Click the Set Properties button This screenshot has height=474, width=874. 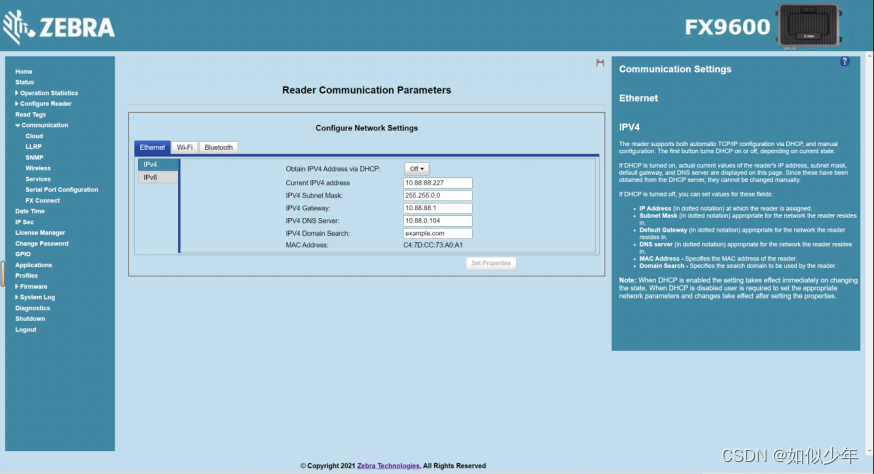(x=491, y=263)
